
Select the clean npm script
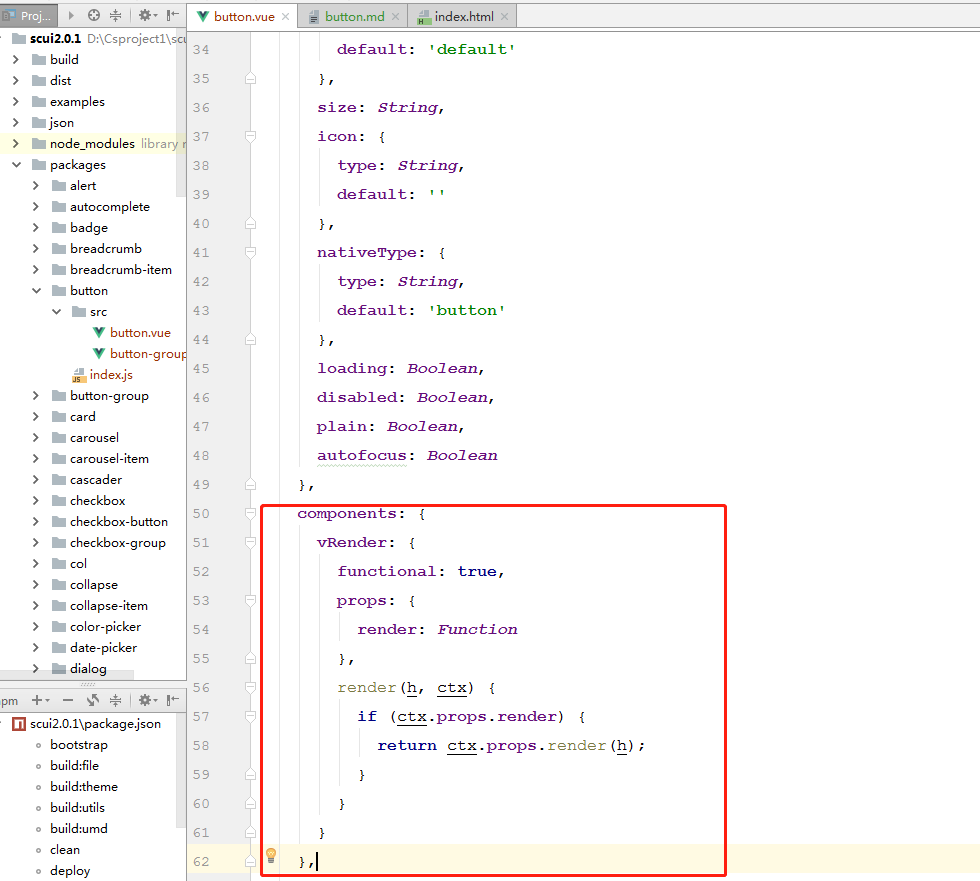click(x=65, y=850)
